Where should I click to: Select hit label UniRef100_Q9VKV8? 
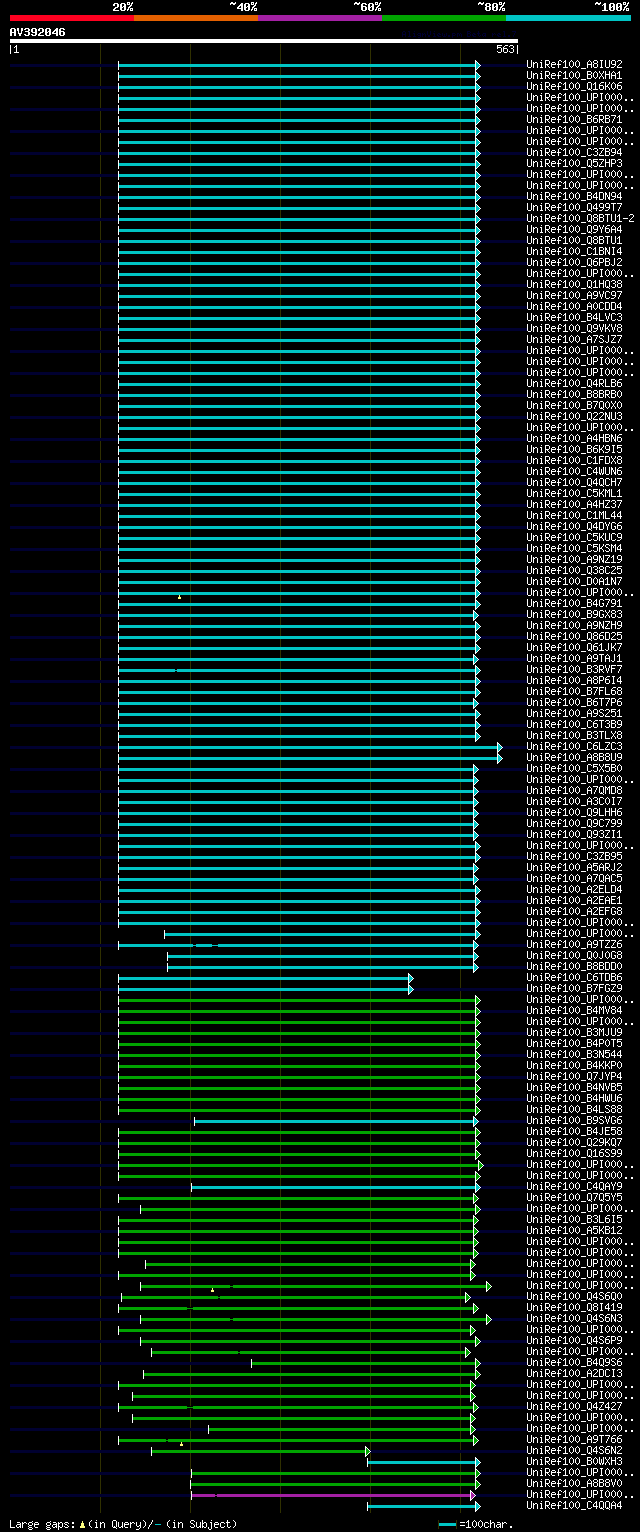tap(574, 328)
